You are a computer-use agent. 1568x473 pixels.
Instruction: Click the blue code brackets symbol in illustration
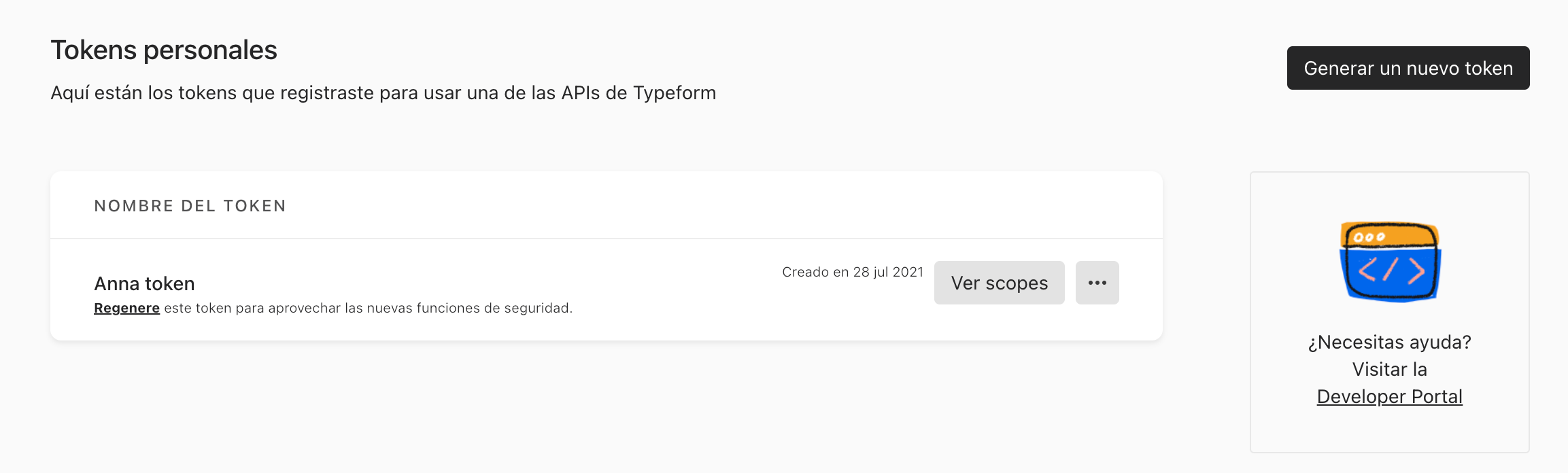(x=1391, y=270)
